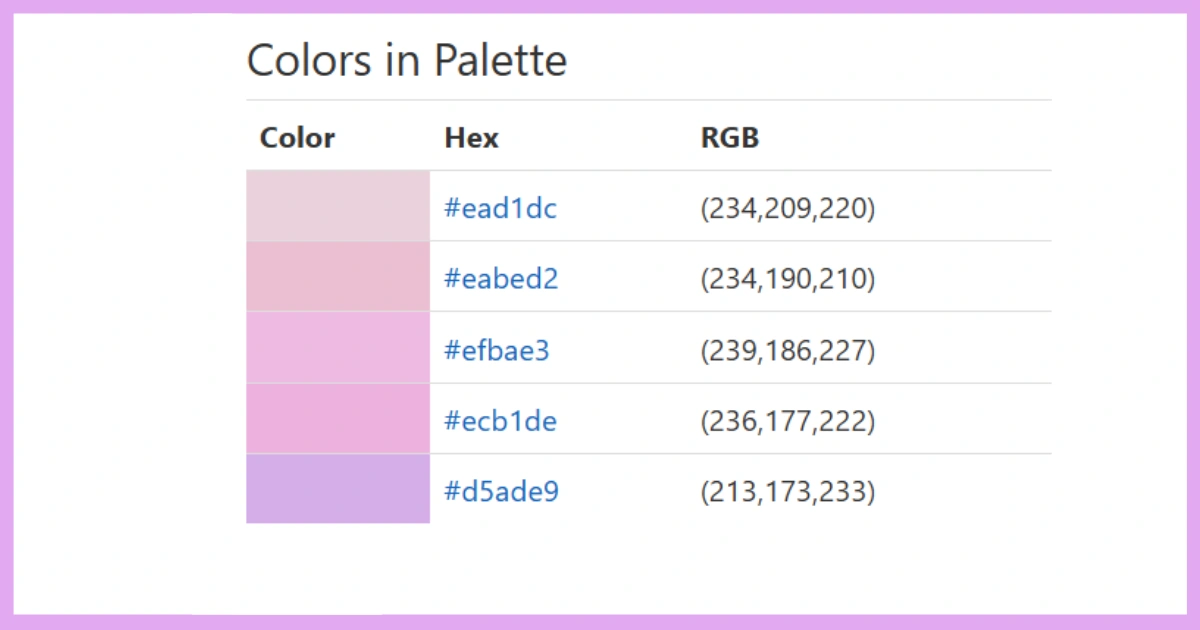Viewport: 1200px width, 630px height.
Task: Click the RGB value (236,177,222)
Action: click(x=788, y=420)
